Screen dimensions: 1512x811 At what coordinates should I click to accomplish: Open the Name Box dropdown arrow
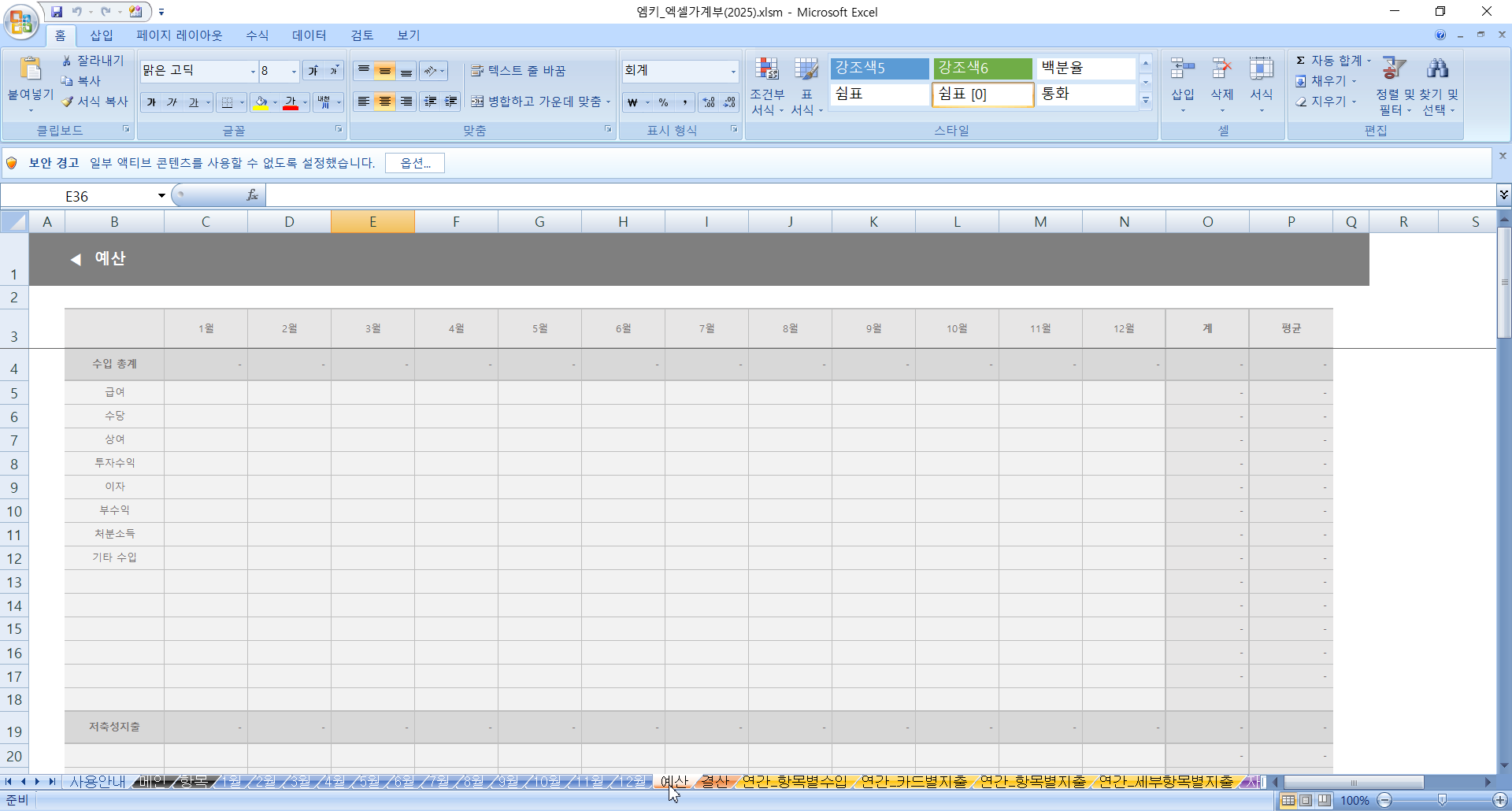click(x=161, y=196)
